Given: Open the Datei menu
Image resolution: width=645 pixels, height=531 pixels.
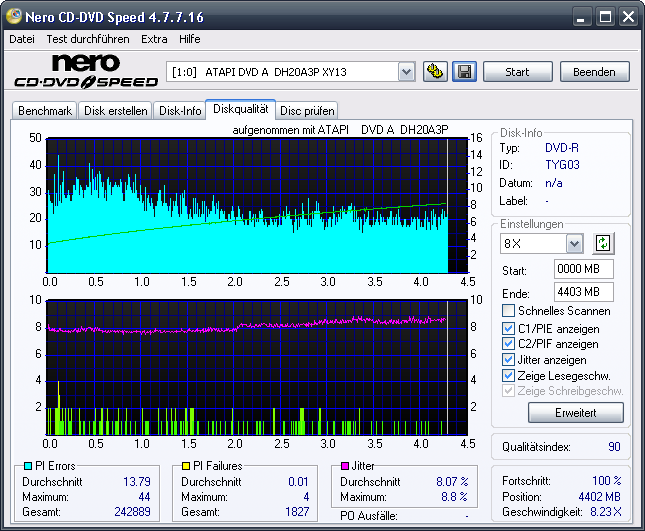Looking at the screenshot, I should tap(22, 39).
